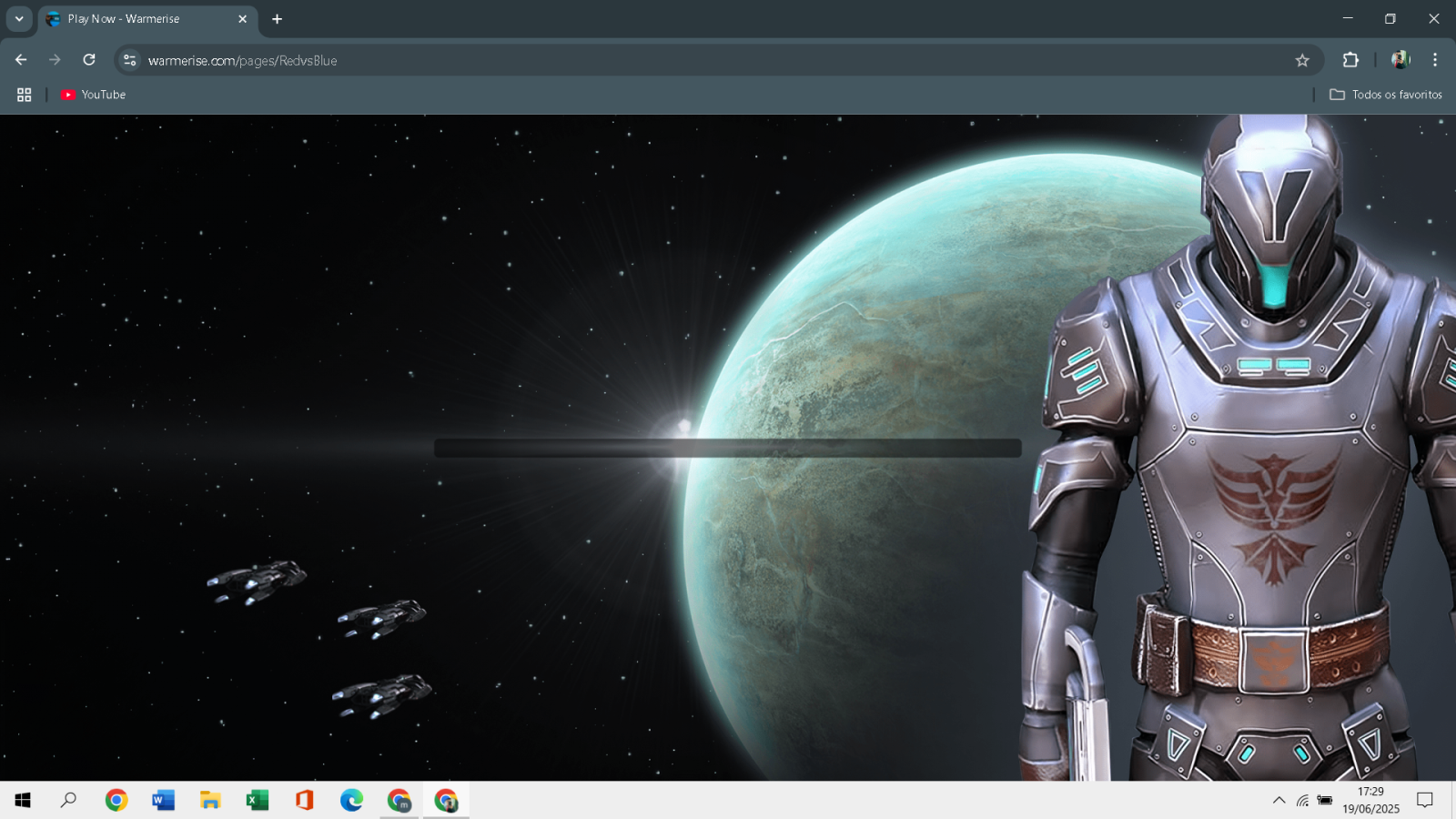Viewport: 1456px width, 819px height.
Task: Open the clock showing 17:29
Action: point(1370,800)
